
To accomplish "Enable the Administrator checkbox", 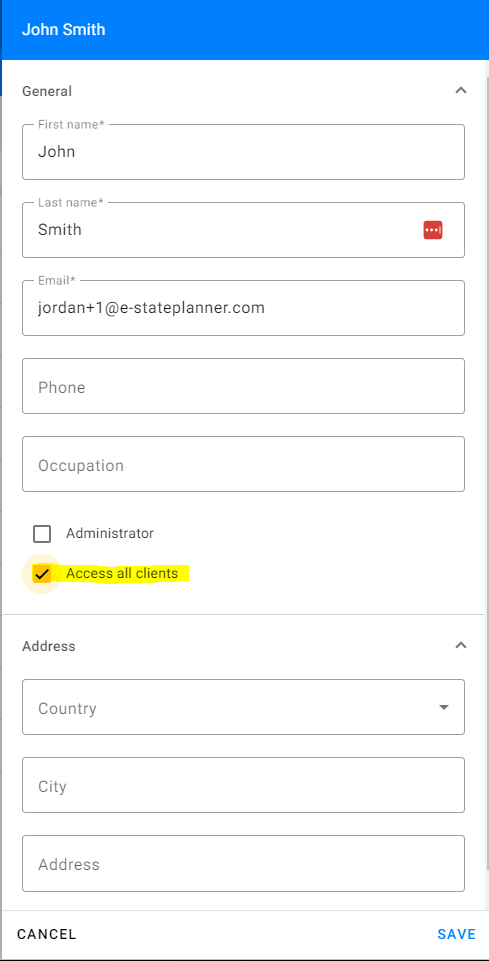I will [42, 534].
